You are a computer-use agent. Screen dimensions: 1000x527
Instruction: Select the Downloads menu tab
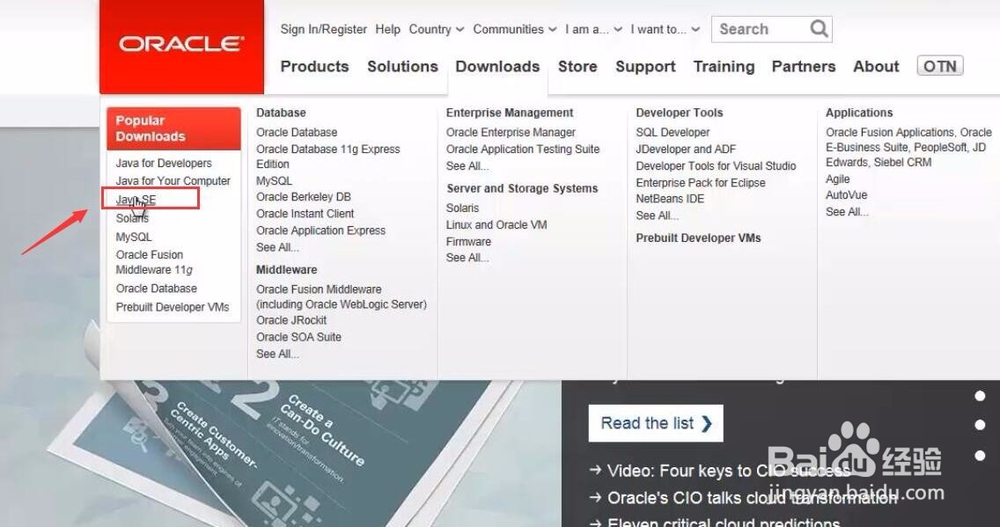[497, 66]
